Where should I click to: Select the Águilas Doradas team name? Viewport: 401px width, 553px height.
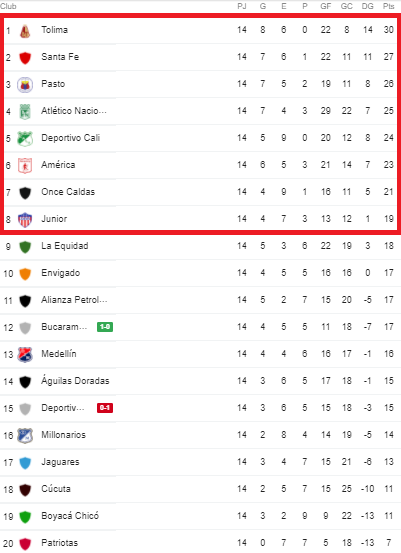[x=75, y=381]
